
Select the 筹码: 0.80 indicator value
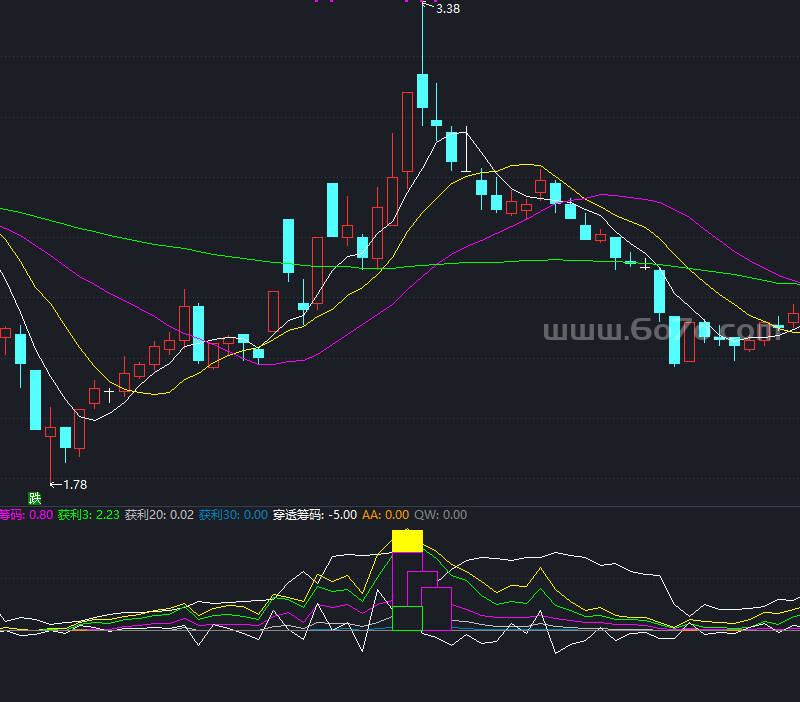(x=26, y=515)
